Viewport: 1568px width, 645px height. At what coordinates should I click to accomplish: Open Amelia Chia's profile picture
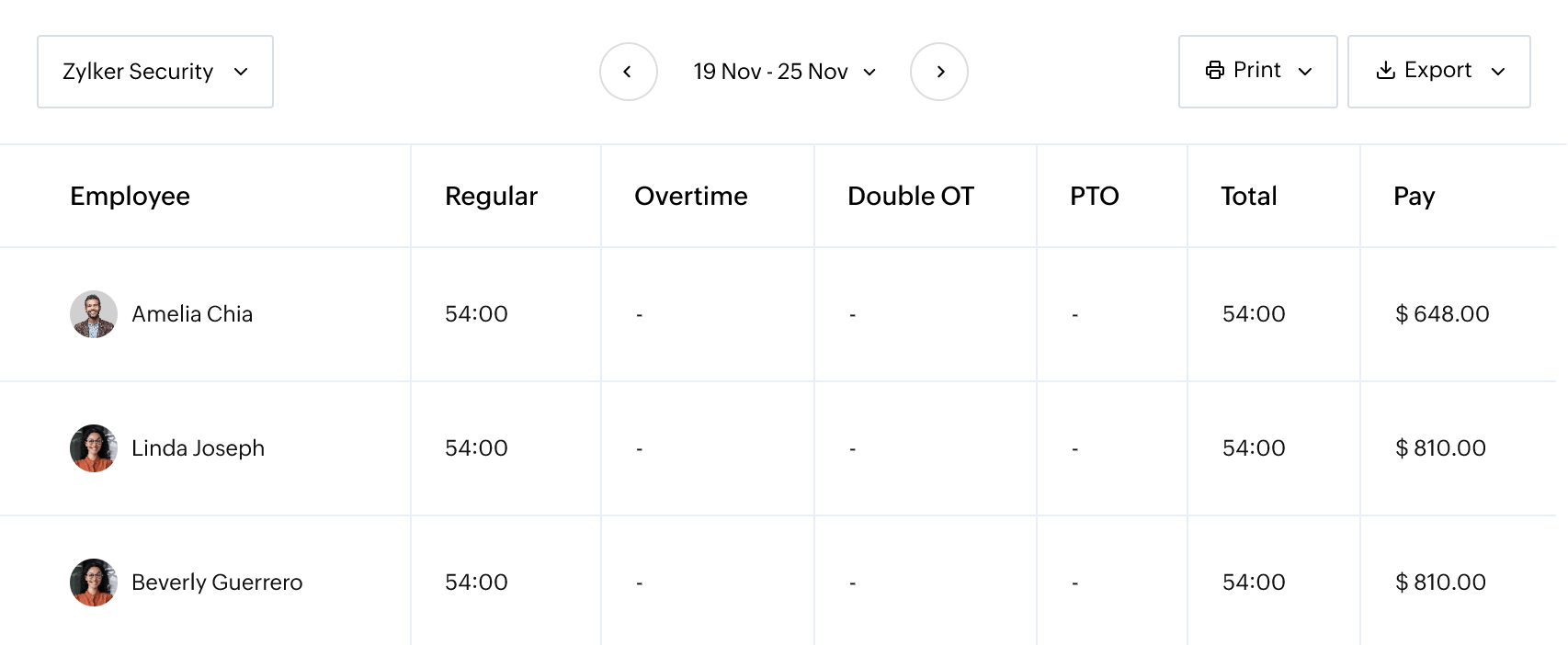point(93,313)
